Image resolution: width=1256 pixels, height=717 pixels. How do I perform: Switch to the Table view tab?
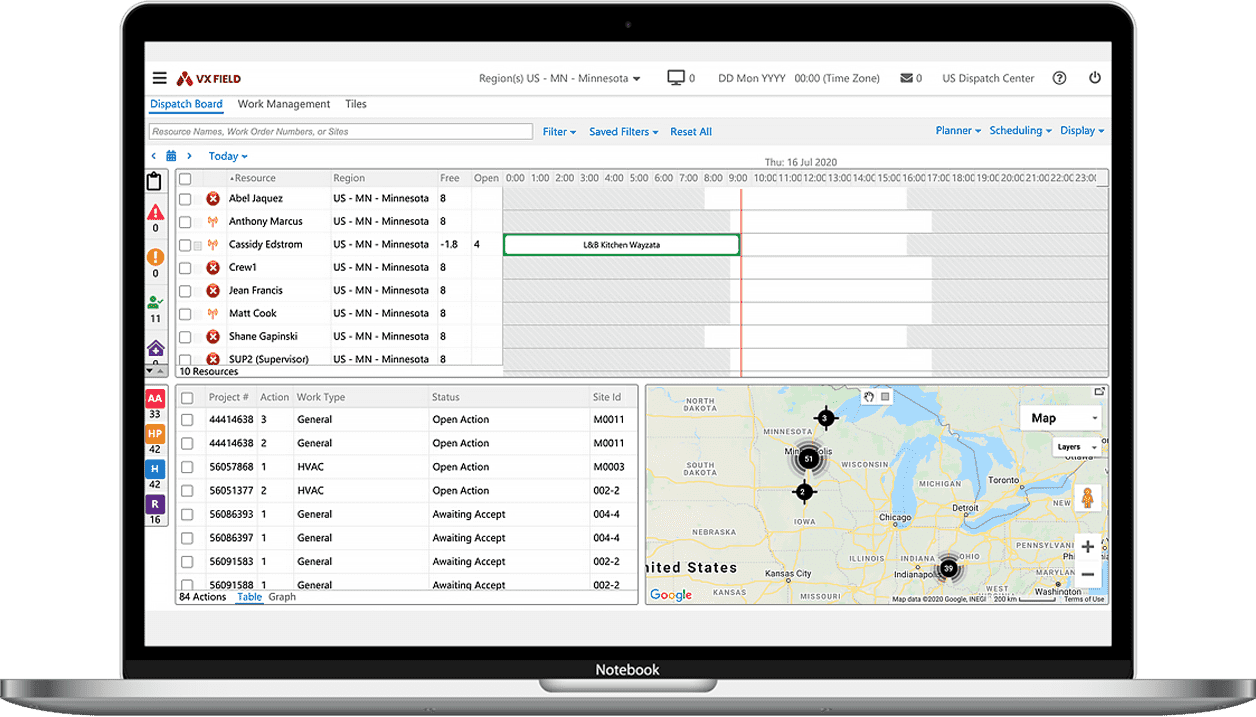point(249,597)
